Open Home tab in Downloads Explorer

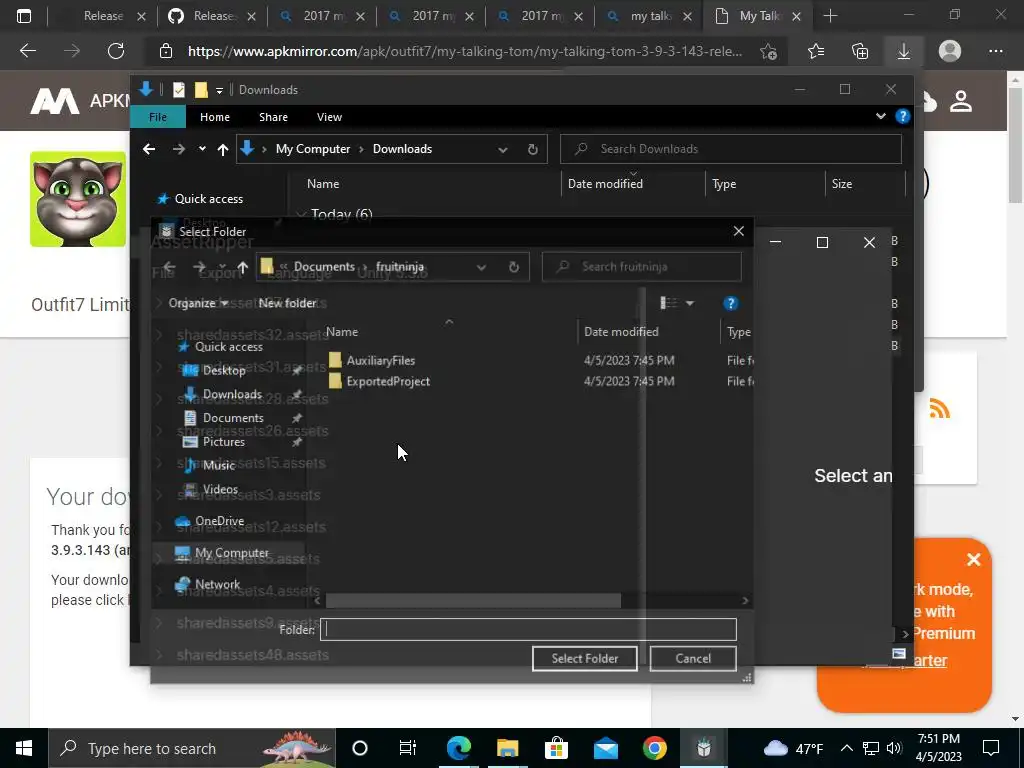point(215,117)
